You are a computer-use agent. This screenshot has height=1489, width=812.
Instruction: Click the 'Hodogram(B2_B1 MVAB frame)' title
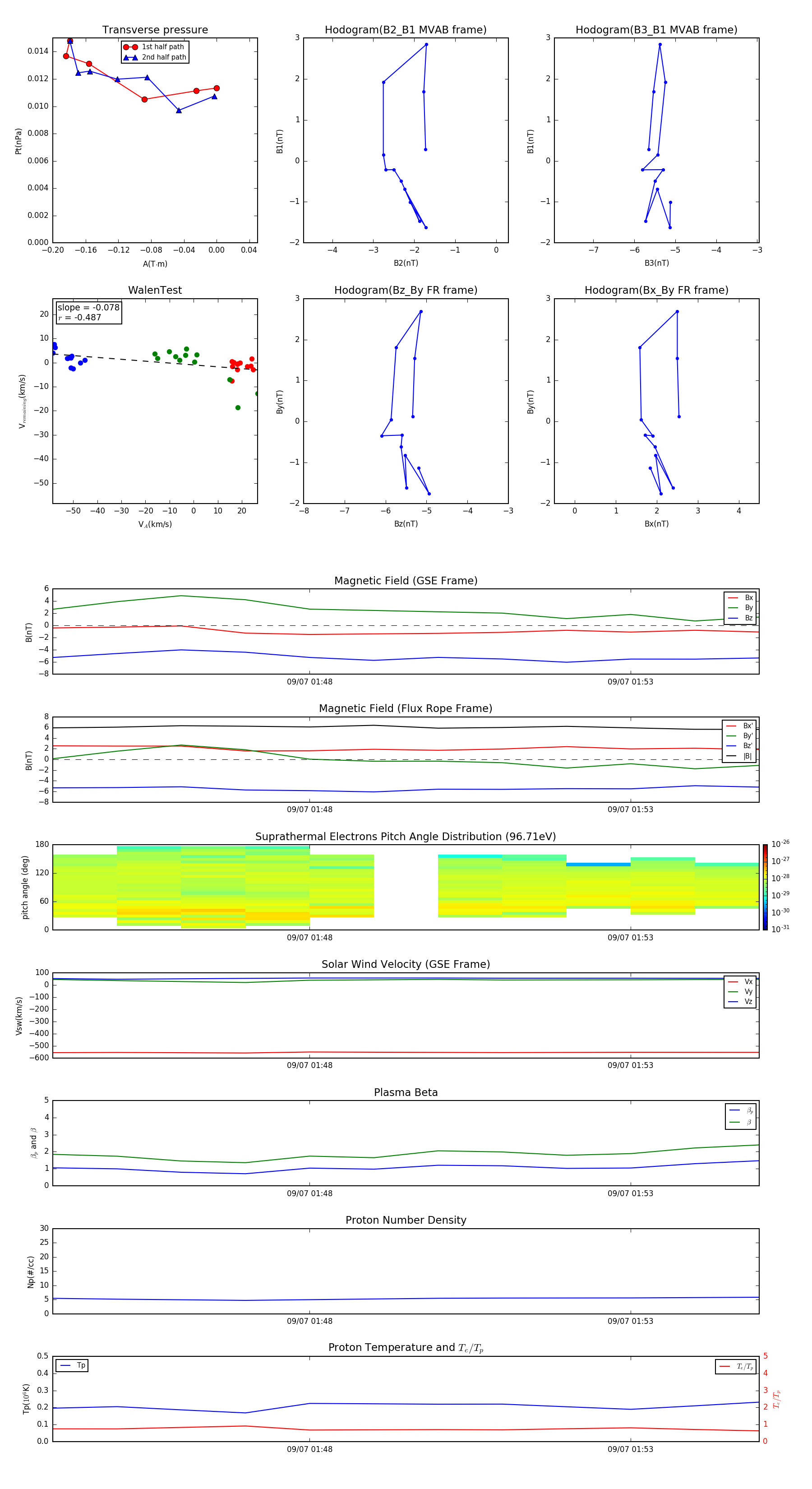[x=406, y=30]
